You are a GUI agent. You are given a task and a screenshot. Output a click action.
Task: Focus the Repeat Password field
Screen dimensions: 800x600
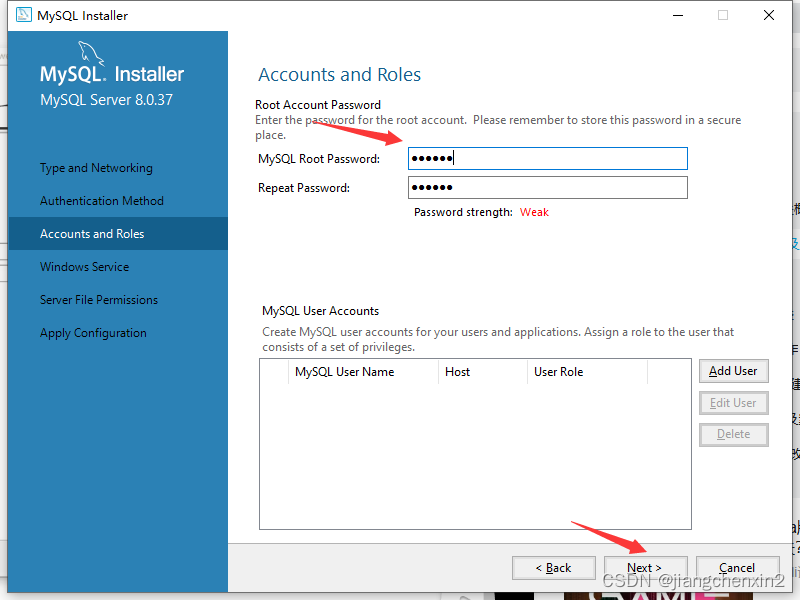(547, 188)
